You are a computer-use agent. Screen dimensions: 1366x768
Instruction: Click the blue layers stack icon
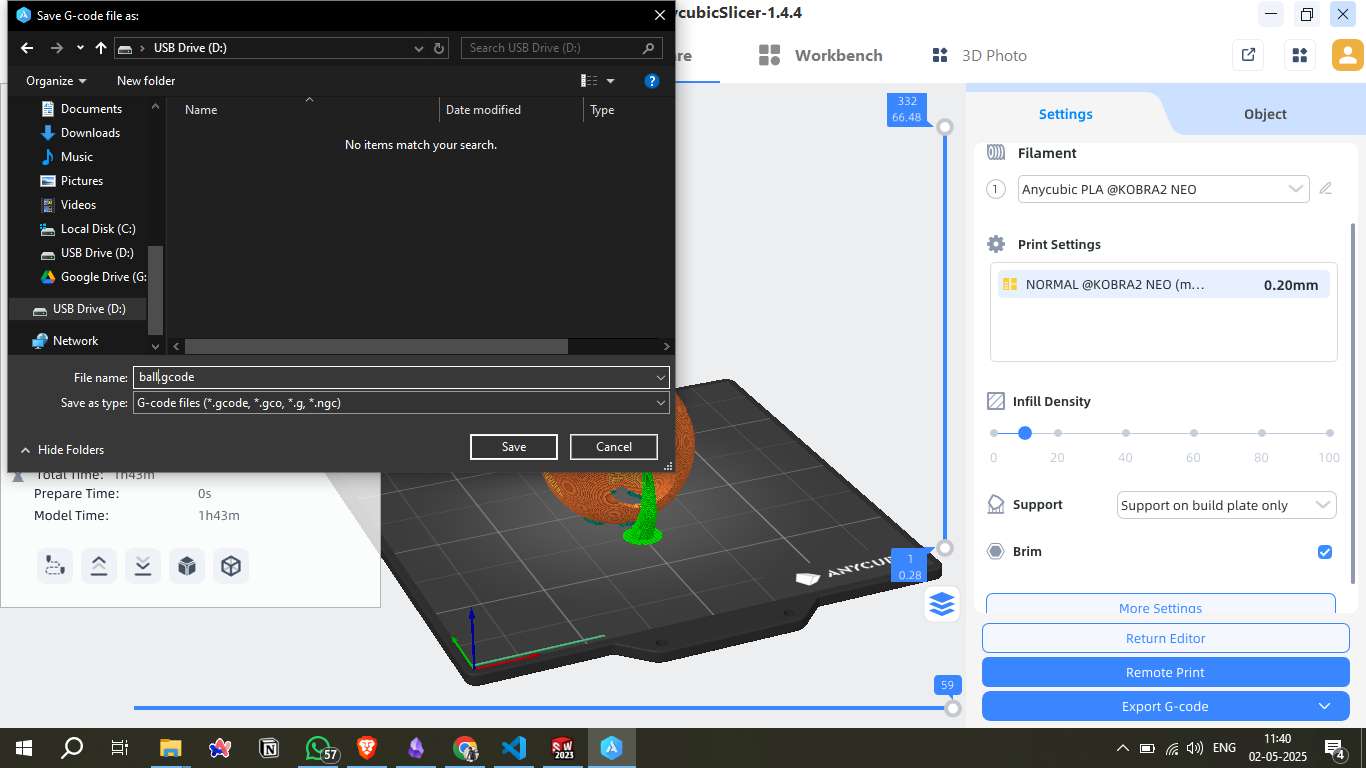(x=942, y=604)
